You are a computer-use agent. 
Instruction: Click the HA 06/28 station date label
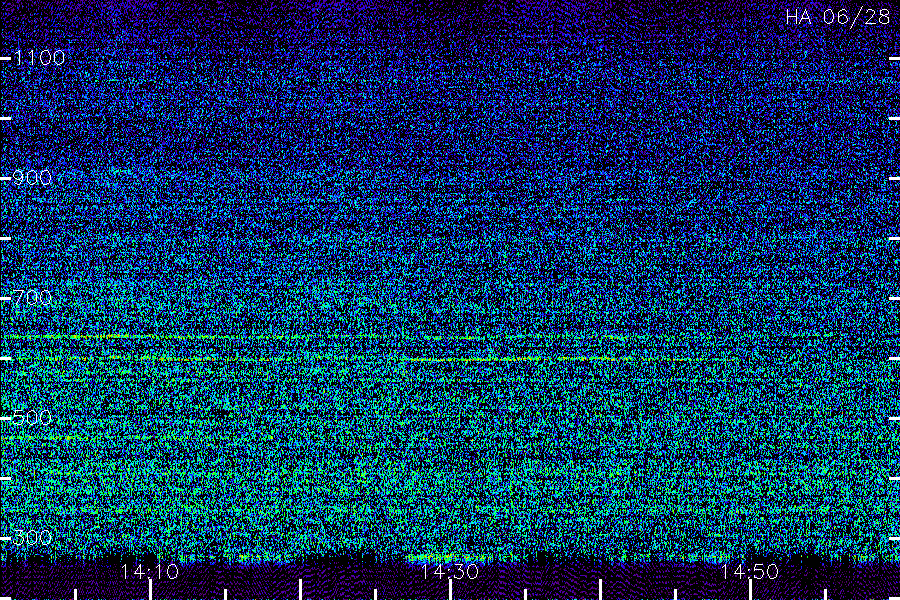click(x=837, y=17)
